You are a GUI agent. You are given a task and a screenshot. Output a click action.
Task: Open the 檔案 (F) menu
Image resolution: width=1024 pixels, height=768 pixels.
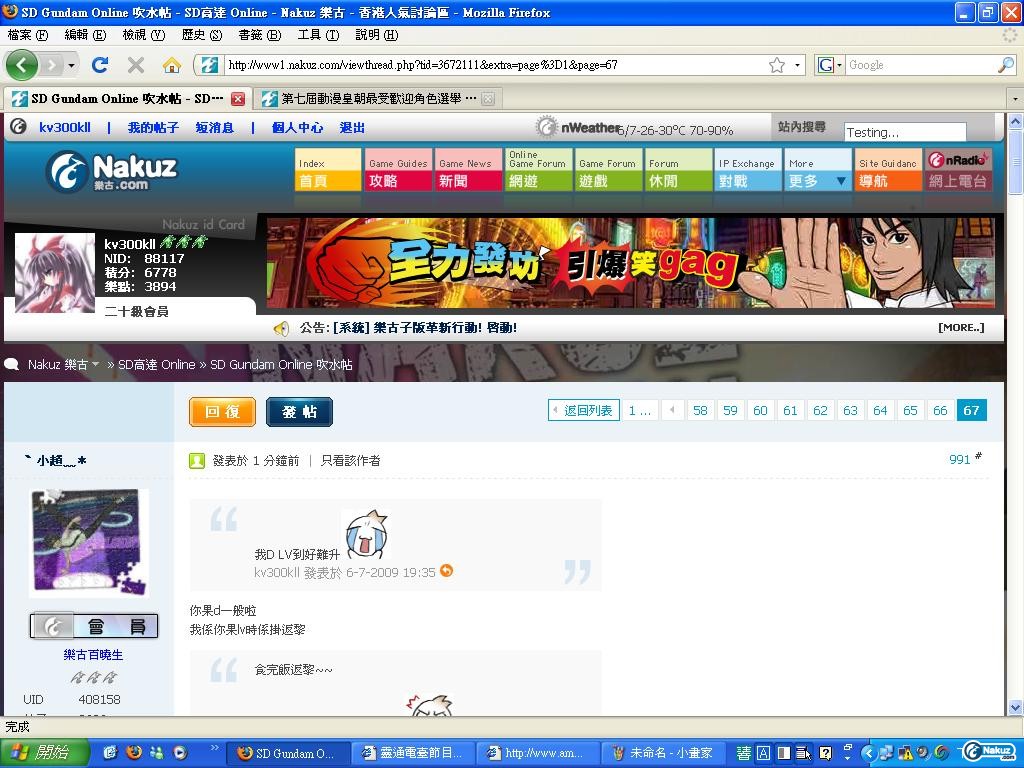pos(28,35)
